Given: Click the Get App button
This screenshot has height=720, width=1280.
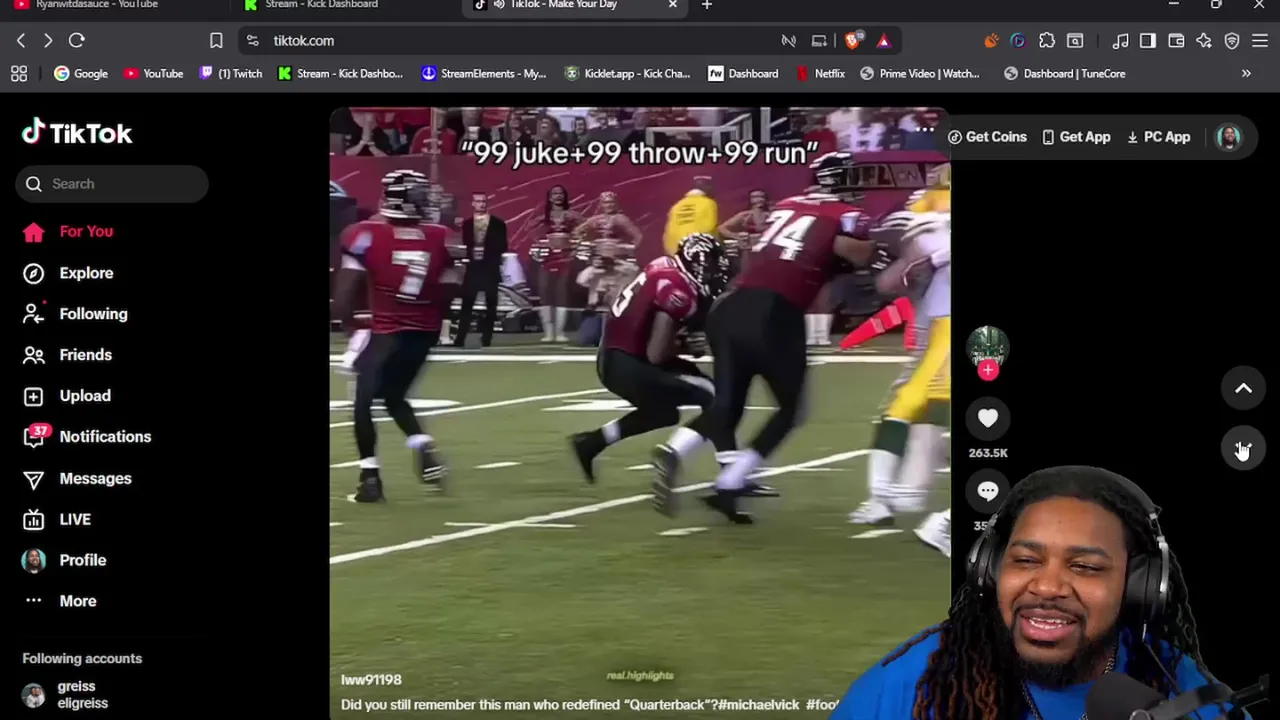Looking at the screenshot, I should (x=1076, y=137).
